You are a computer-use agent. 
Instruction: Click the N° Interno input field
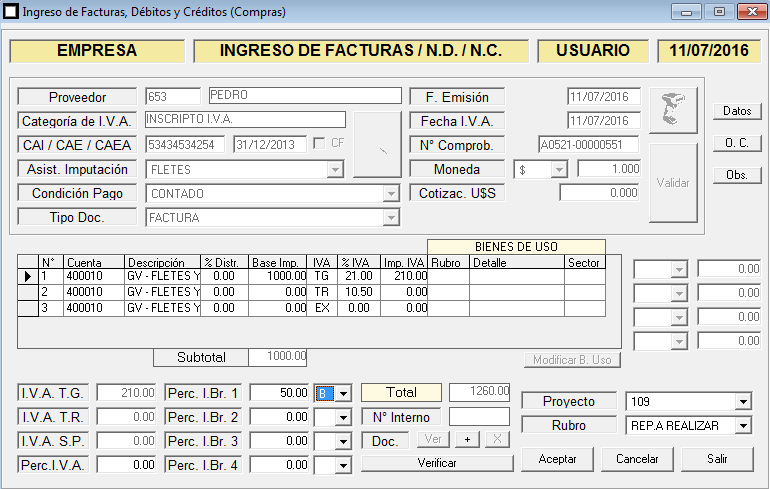coord(479,417)
